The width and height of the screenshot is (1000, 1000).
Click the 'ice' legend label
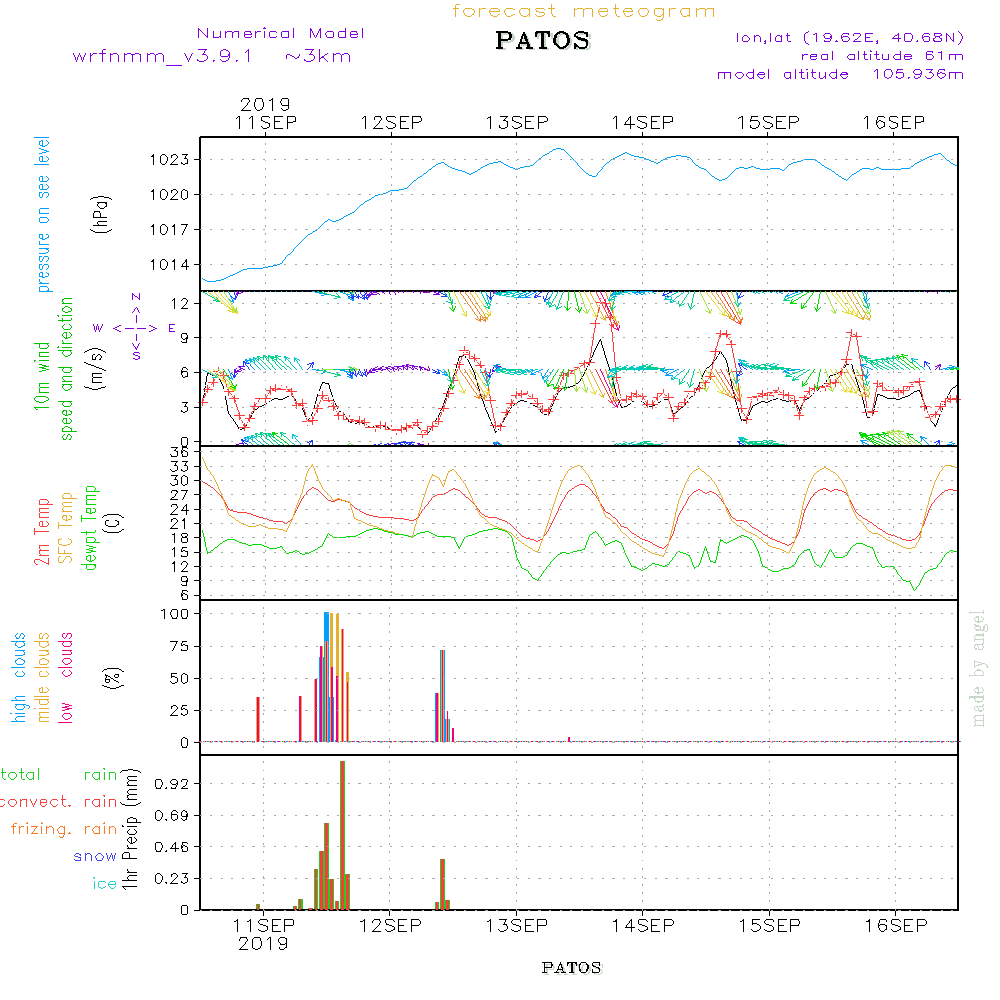tap(105, 883)
